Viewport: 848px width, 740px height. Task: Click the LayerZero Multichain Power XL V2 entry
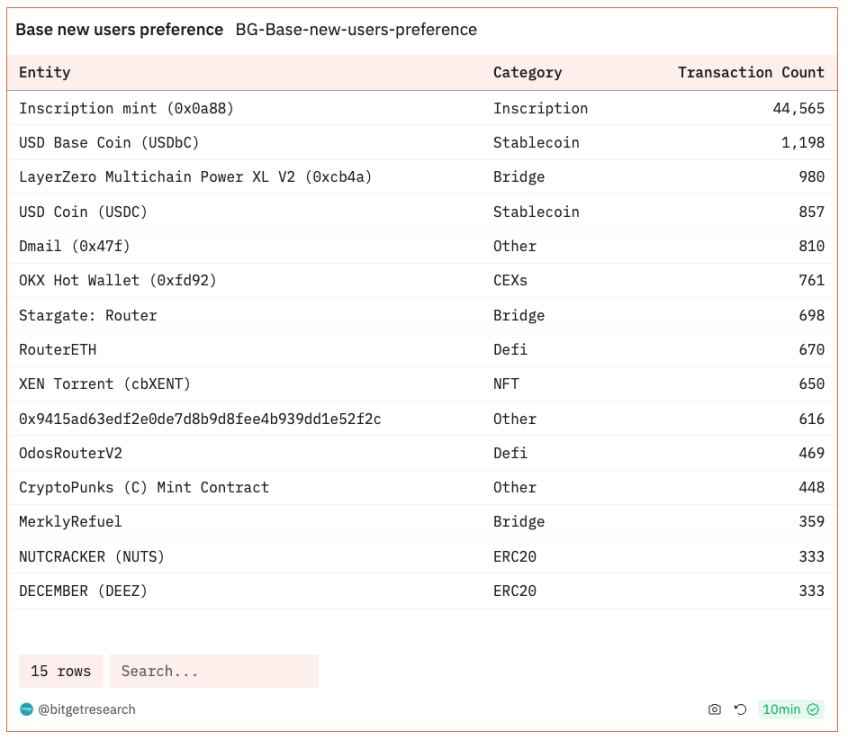tap(195, 177)
